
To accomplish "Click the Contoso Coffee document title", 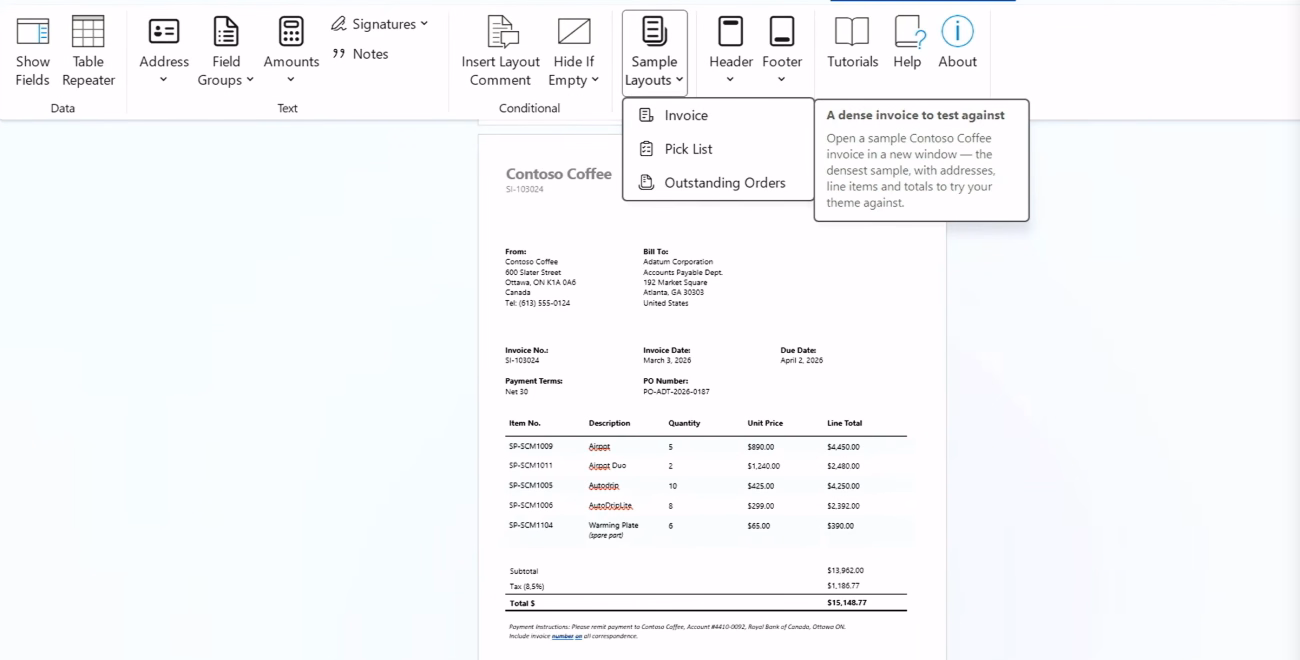I will pyautogui.click(x=558, y=174).
